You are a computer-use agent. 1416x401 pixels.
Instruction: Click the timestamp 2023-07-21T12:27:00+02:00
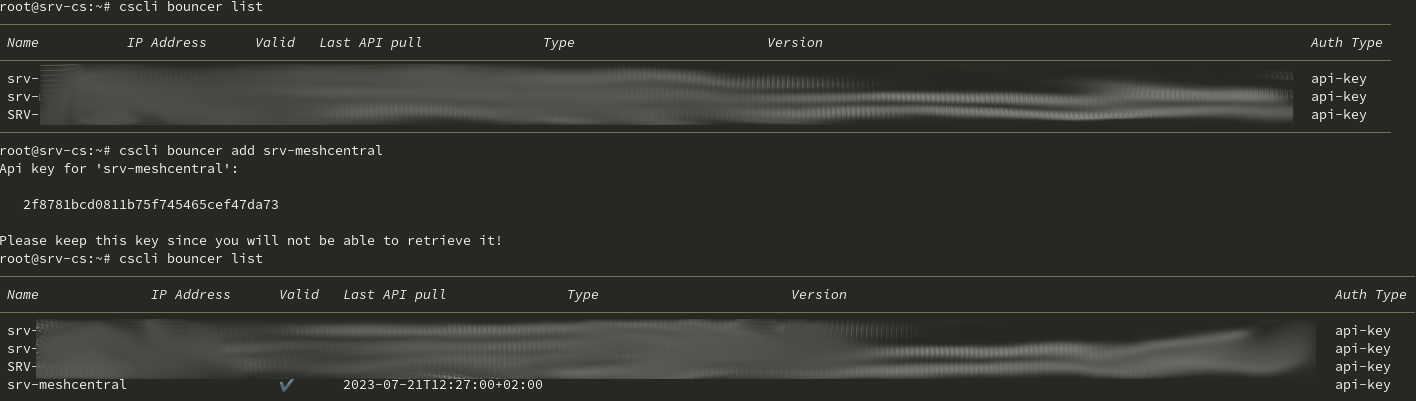pos(443,385)
